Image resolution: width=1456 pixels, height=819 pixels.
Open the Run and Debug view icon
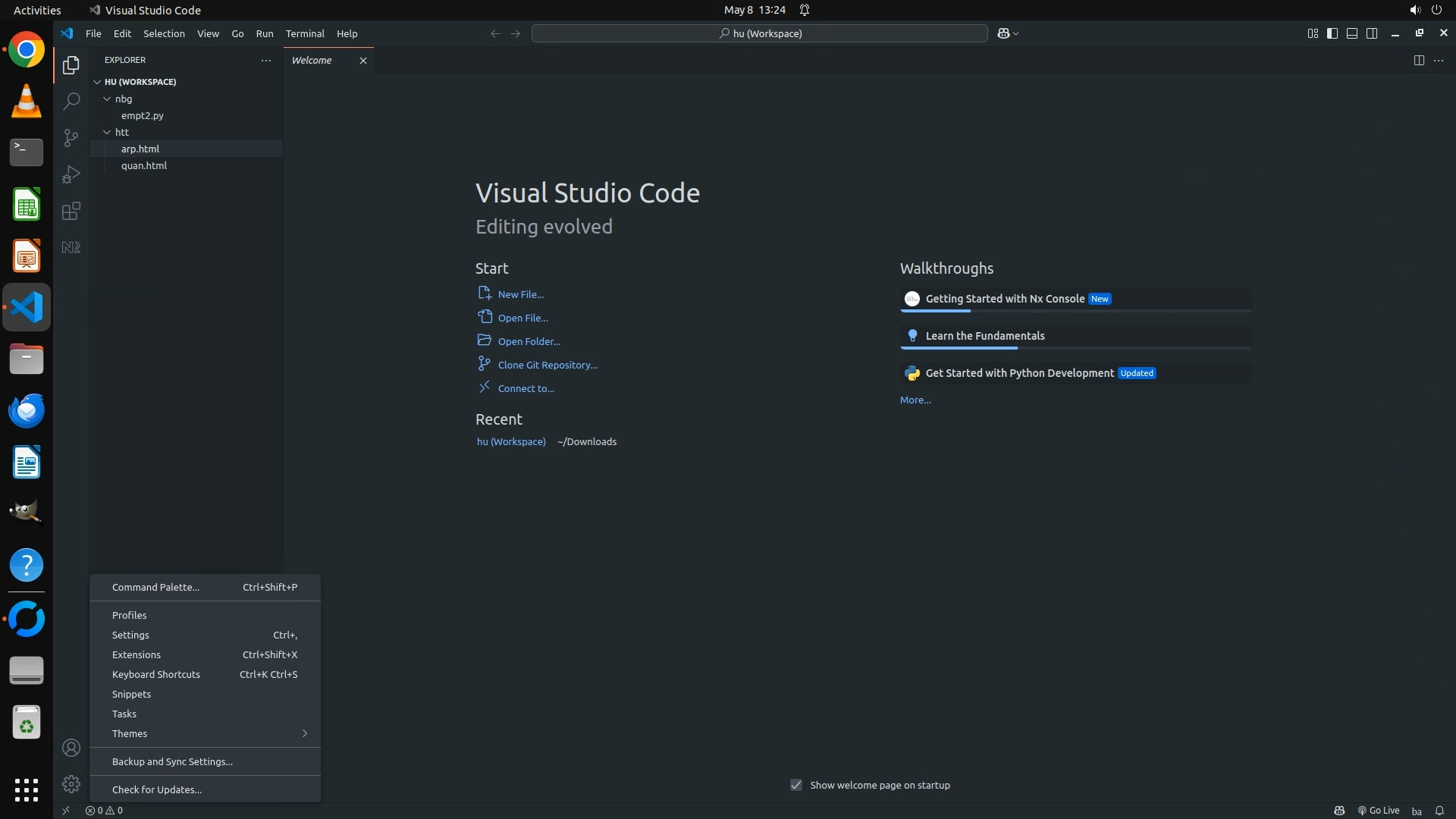click(71, 174)
